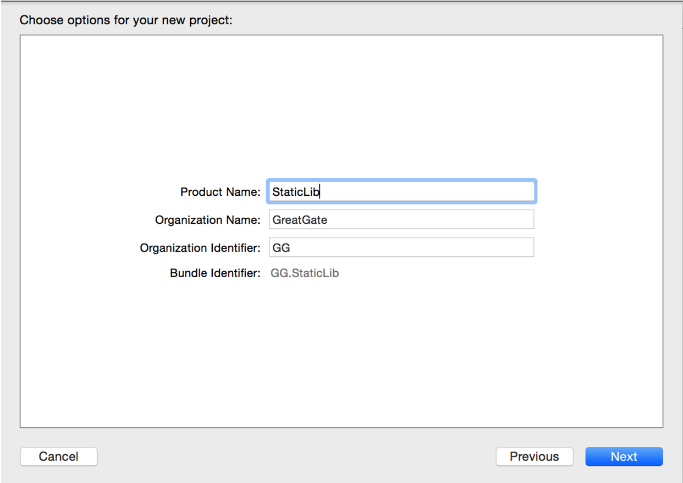This screenshot has height=483, width=683.
Task: Click the GG.StaticLib bundle identifier value
Action: [305, 273]
